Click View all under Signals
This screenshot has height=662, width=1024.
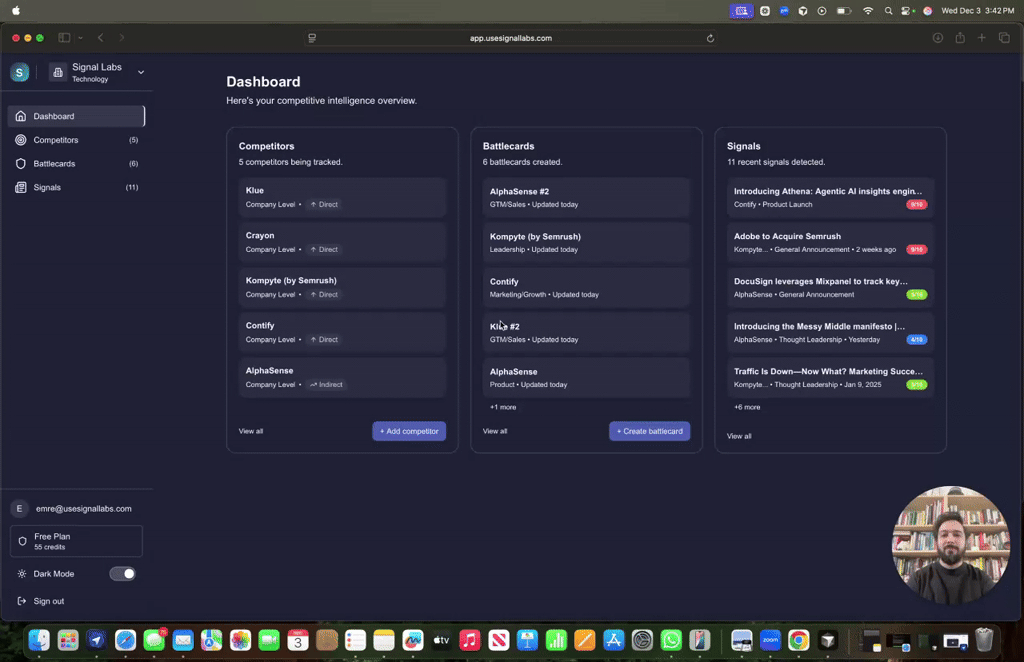[739, 436]
